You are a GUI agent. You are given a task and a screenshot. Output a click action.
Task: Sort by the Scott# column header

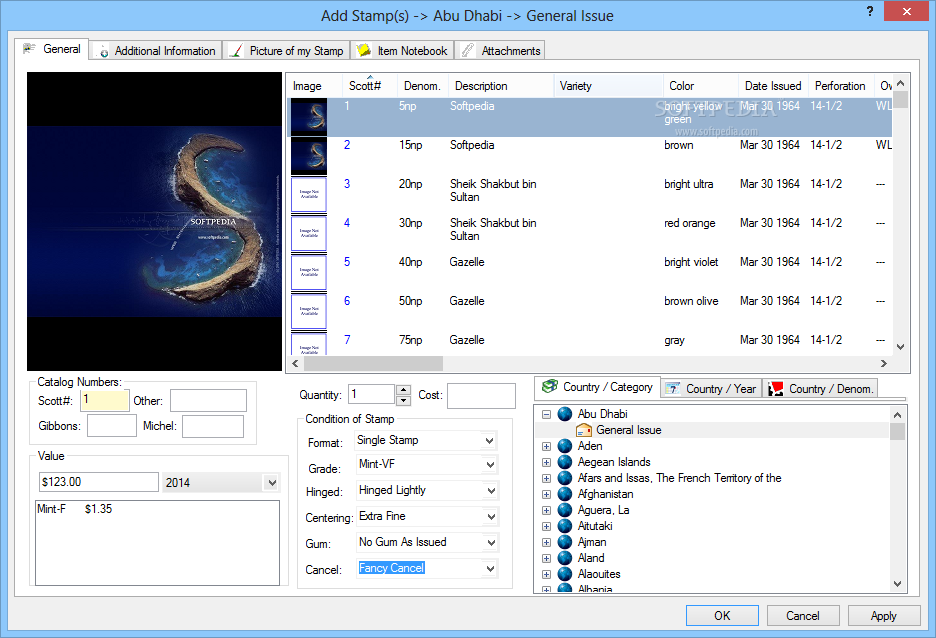pyautogui.click(x=369, y=86)
